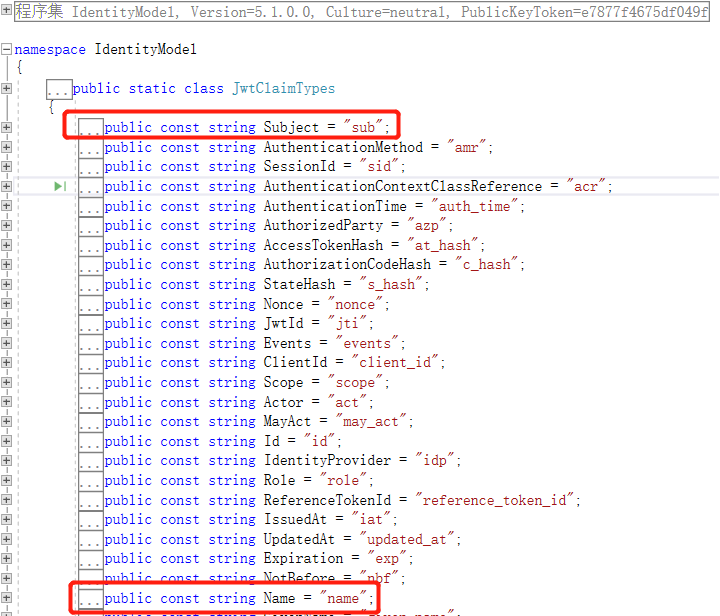Select the "sid" string literal
The image size is (720, 616).
[379, 166]
